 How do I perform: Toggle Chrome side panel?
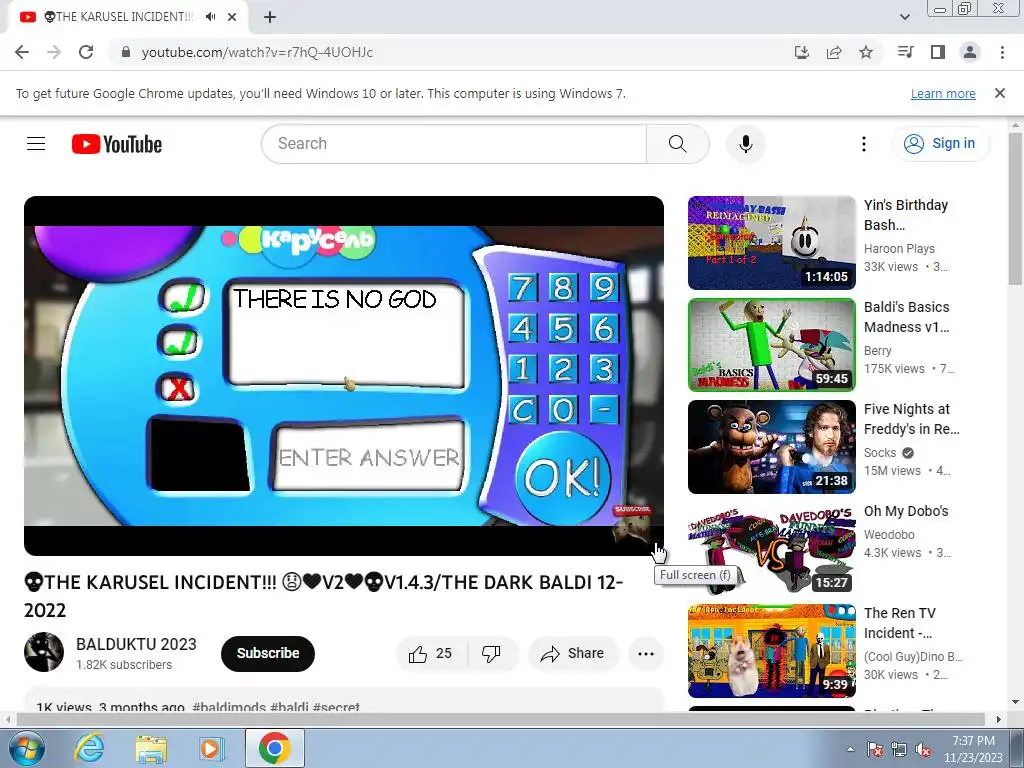point(938,52)
